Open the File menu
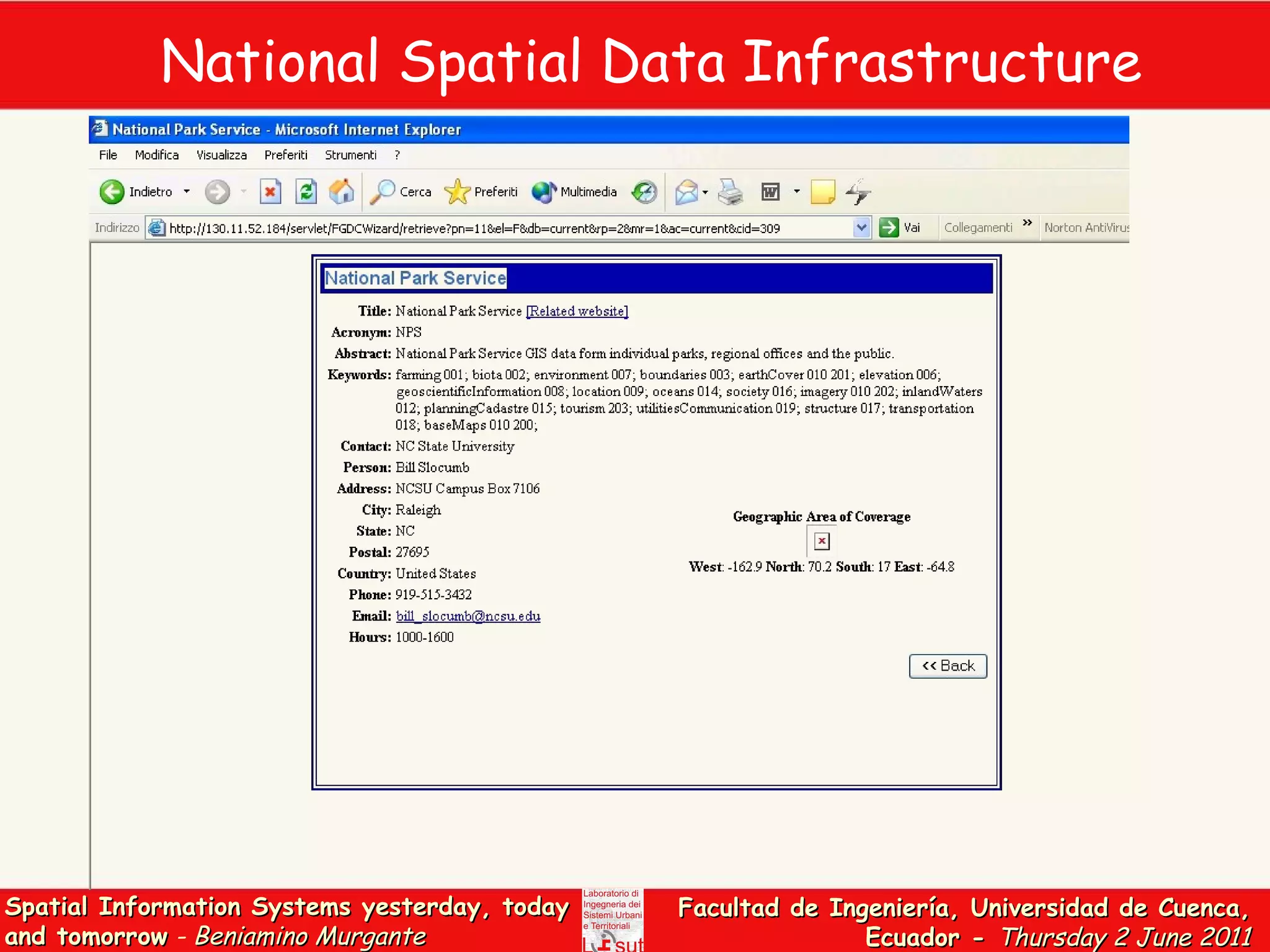This screenshot has width=1270, height=952. [x=108, y=155]
